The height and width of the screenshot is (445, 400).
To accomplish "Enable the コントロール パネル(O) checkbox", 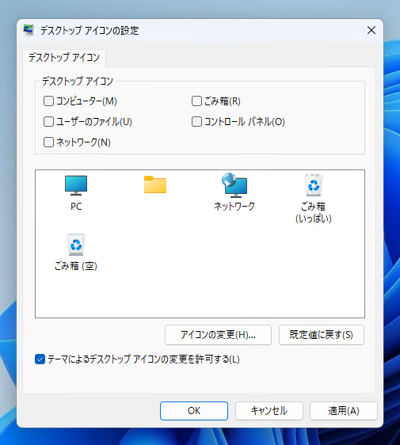I will (197, 122).
